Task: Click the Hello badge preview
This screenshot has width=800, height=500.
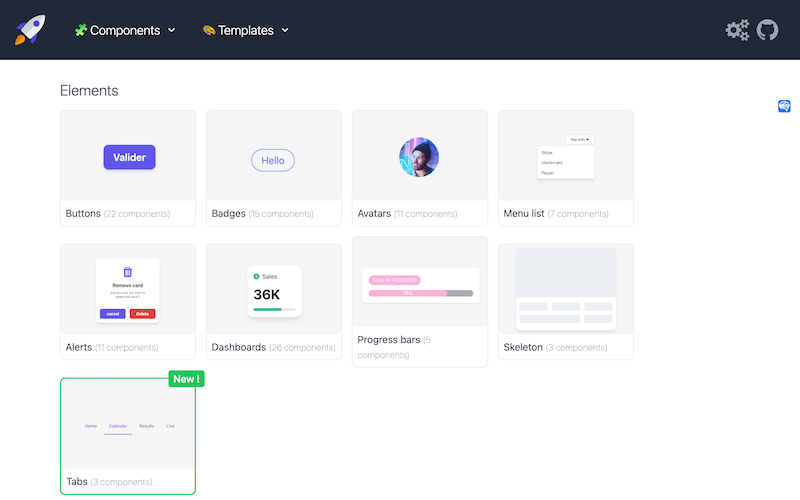Action: (273, 160)
